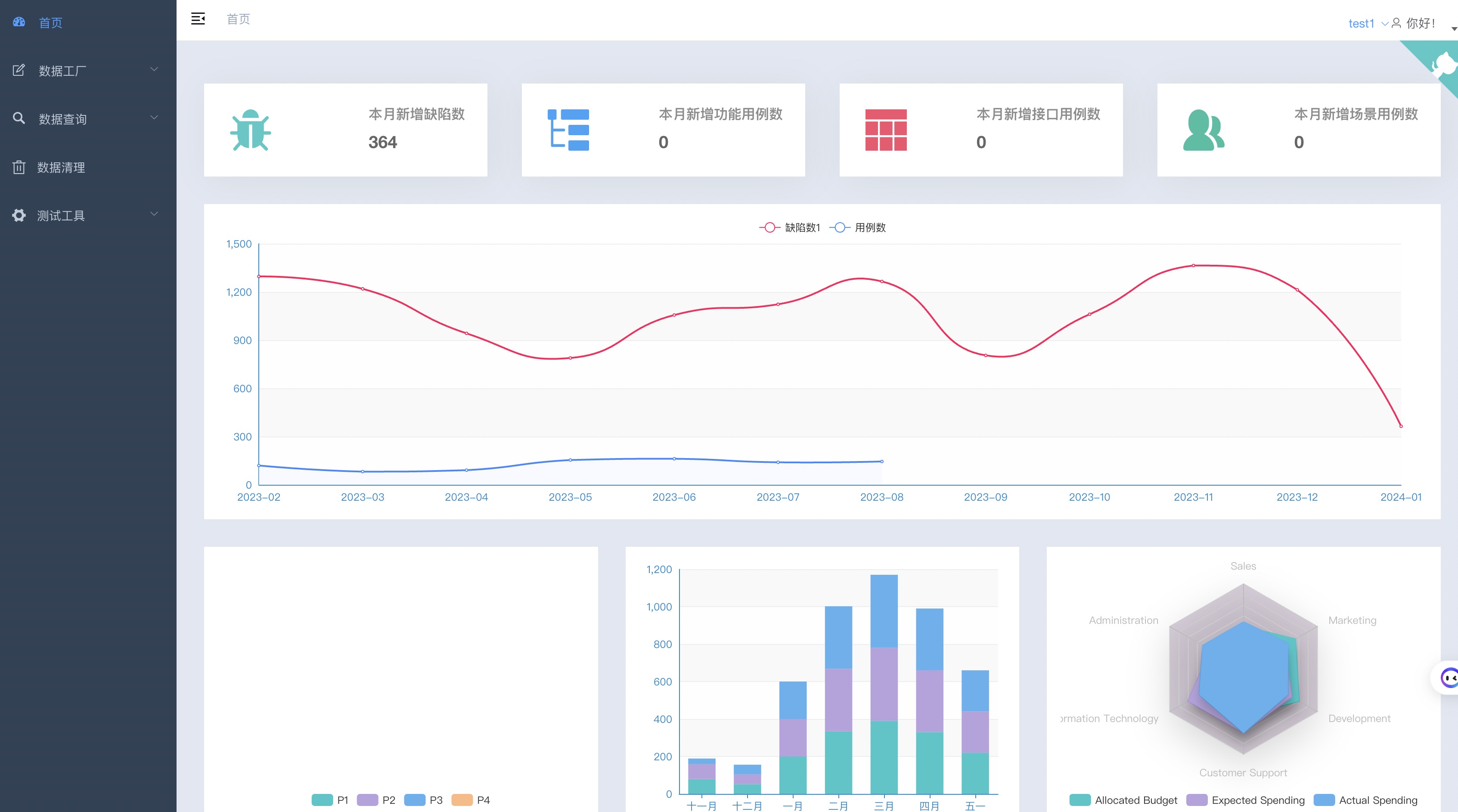Toggle the P2 legend swatch

point(367,800)
